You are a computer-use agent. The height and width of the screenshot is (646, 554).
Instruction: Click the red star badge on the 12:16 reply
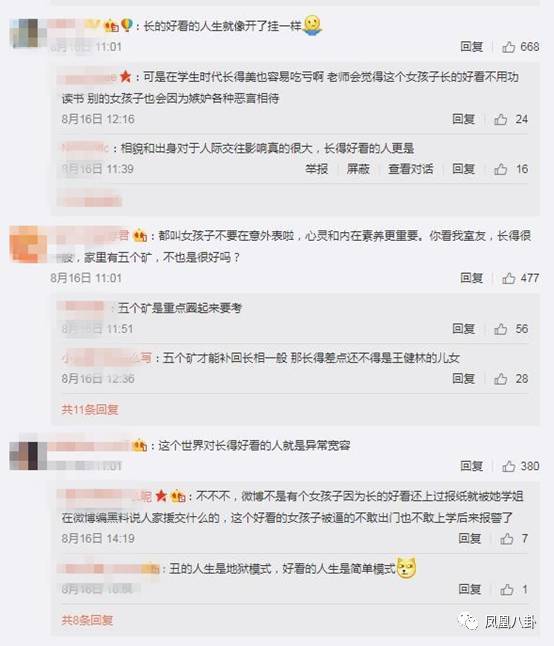(125, 77)
